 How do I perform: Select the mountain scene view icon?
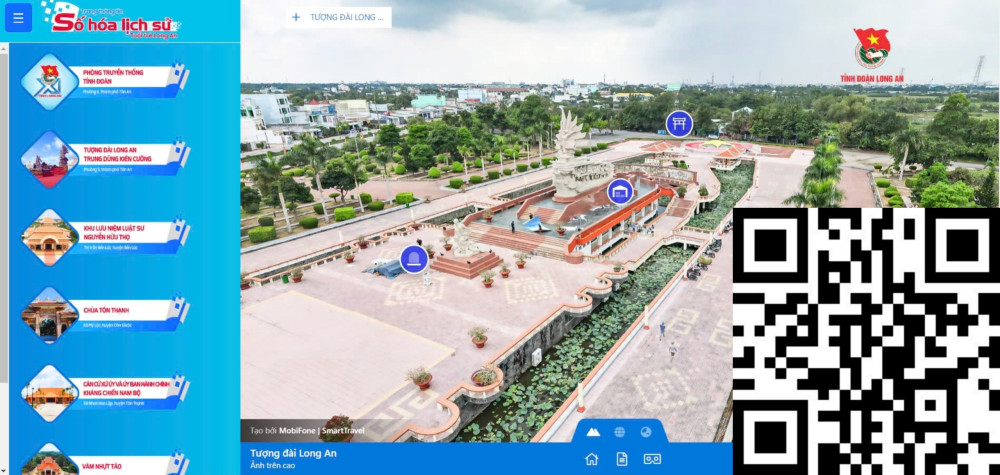[x=593, y=432]
